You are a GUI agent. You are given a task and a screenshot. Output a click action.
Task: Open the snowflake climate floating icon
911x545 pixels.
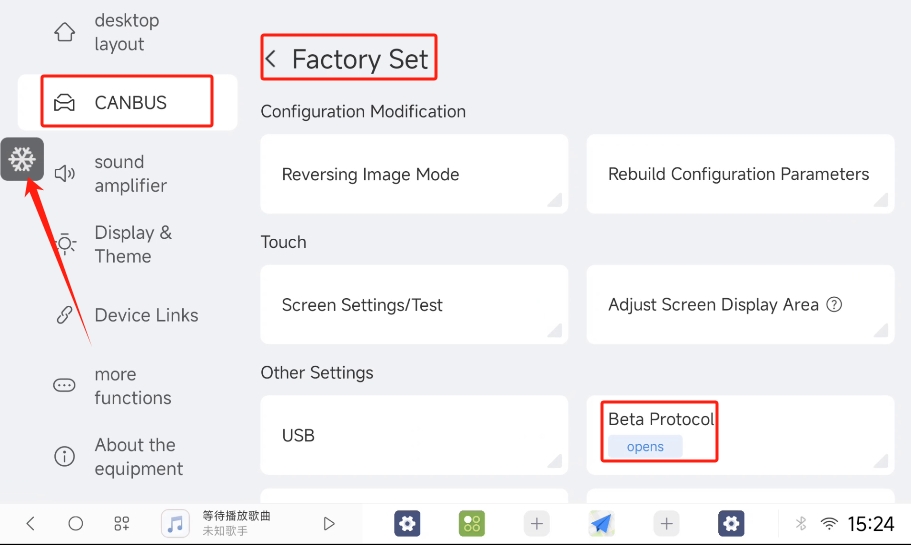[x=22, y=159]
